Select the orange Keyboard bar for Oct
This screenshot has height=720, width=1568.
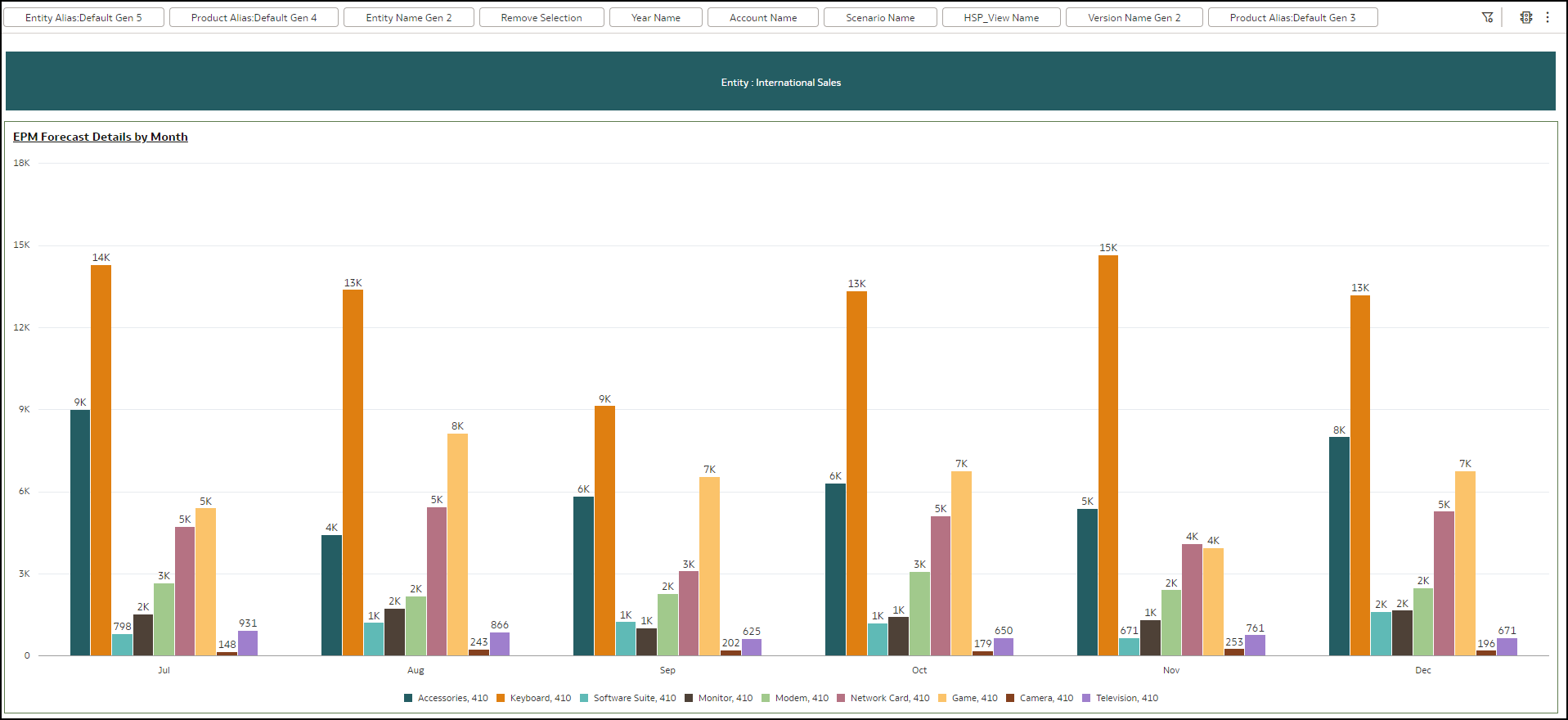coord(856,473)
